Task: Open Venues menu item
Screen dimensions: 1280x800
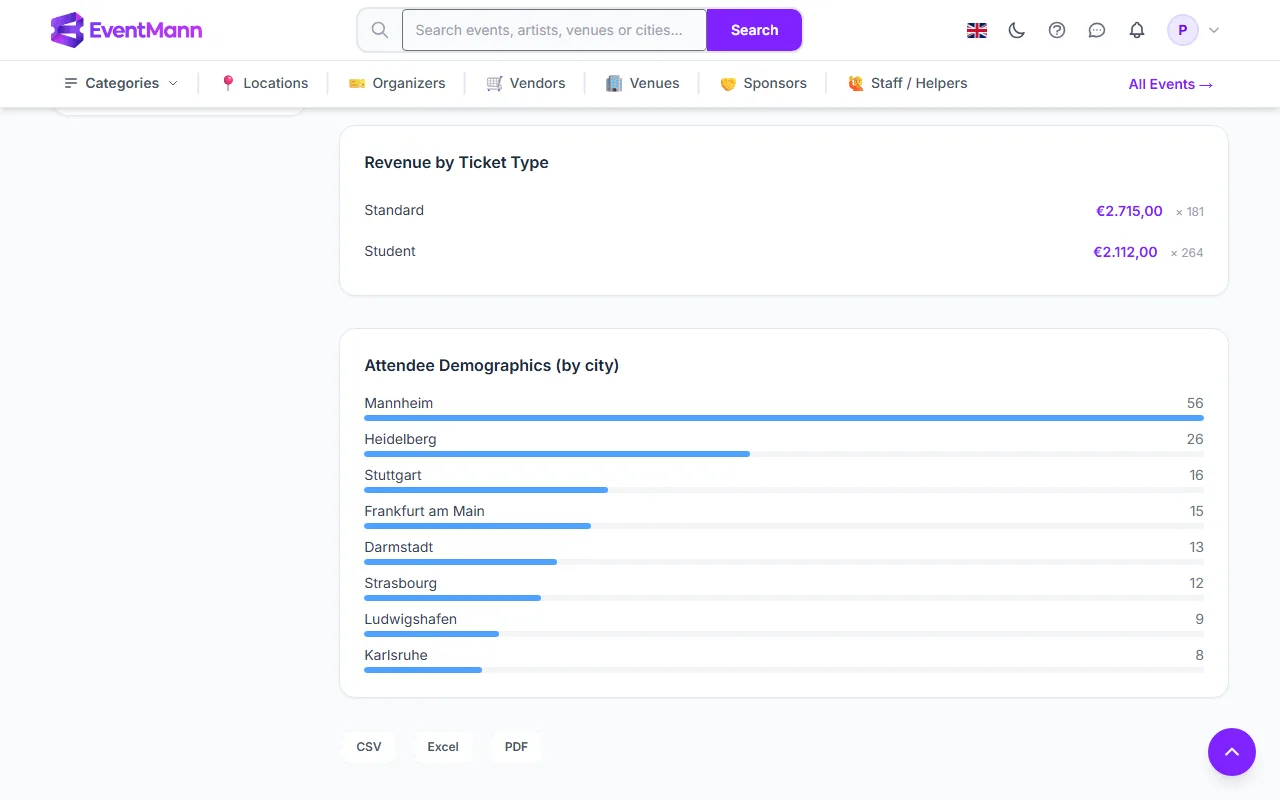Action: 643,83
